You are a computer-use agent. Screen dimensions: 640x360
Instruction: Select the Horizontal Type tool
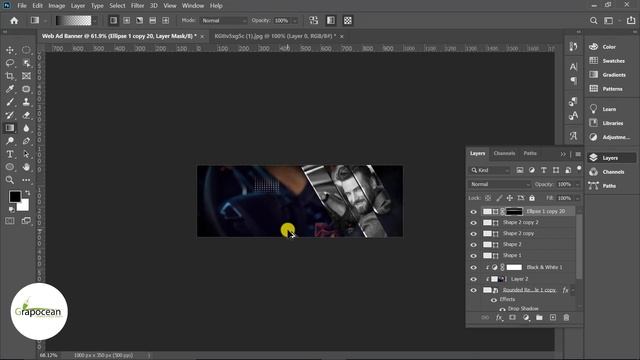(x=10, y=154)
